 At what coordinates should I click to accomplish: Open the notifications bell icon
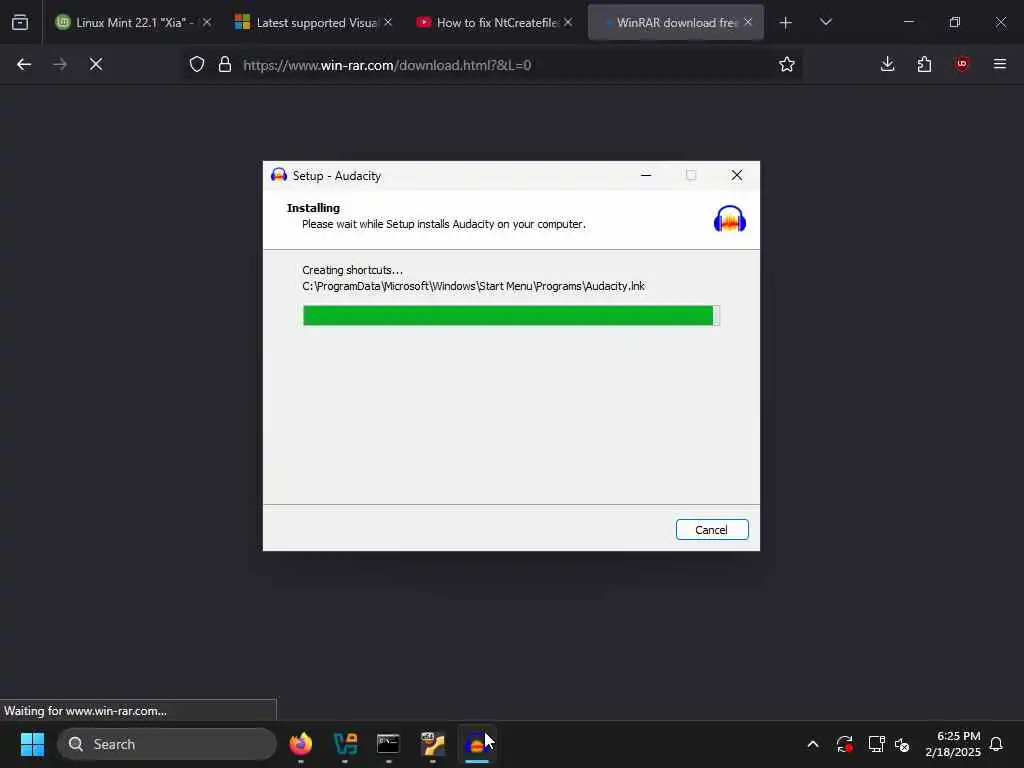tap(996, 744)
